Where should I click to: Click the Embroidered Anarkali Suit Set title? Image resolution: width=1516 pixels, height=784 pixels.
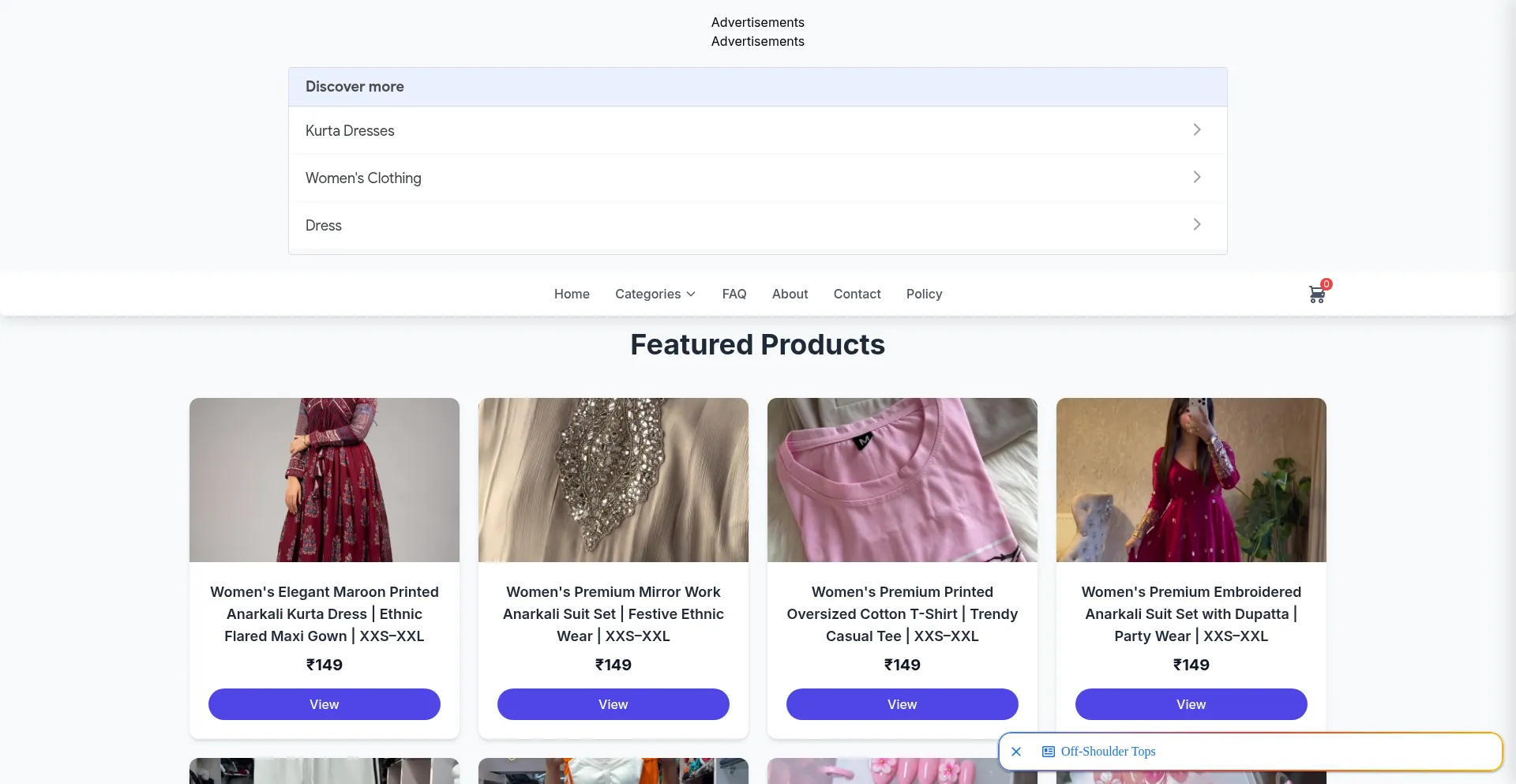(1191, 613)
